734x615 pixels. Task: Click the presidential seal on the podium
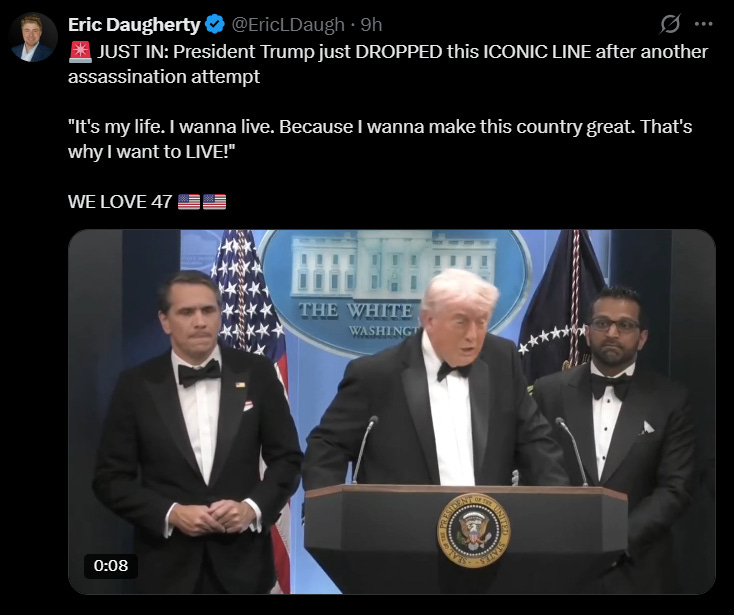coord(473,530)
